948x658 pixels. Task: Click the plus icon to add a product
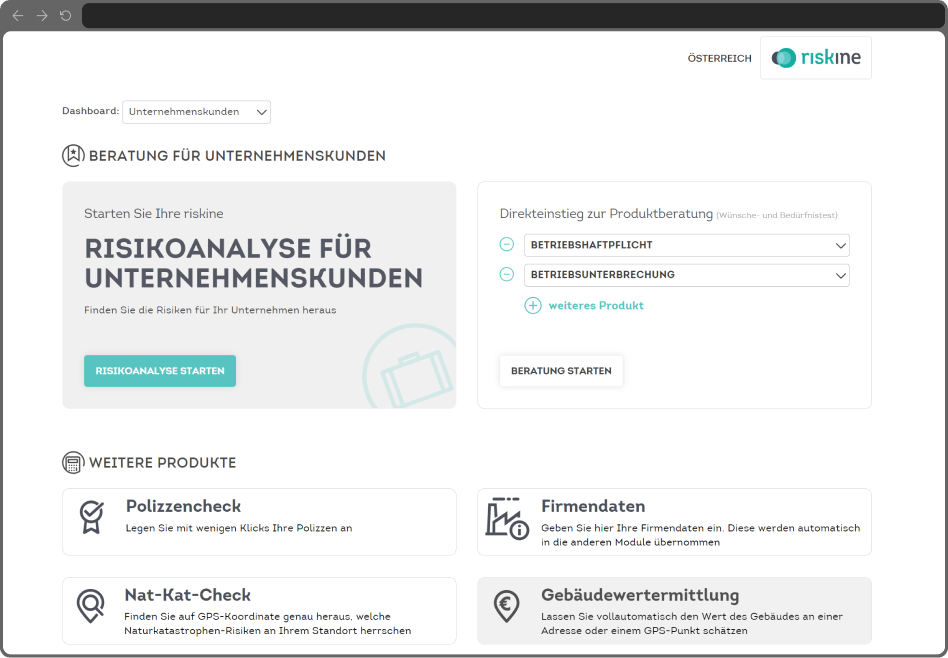point(533,305)
